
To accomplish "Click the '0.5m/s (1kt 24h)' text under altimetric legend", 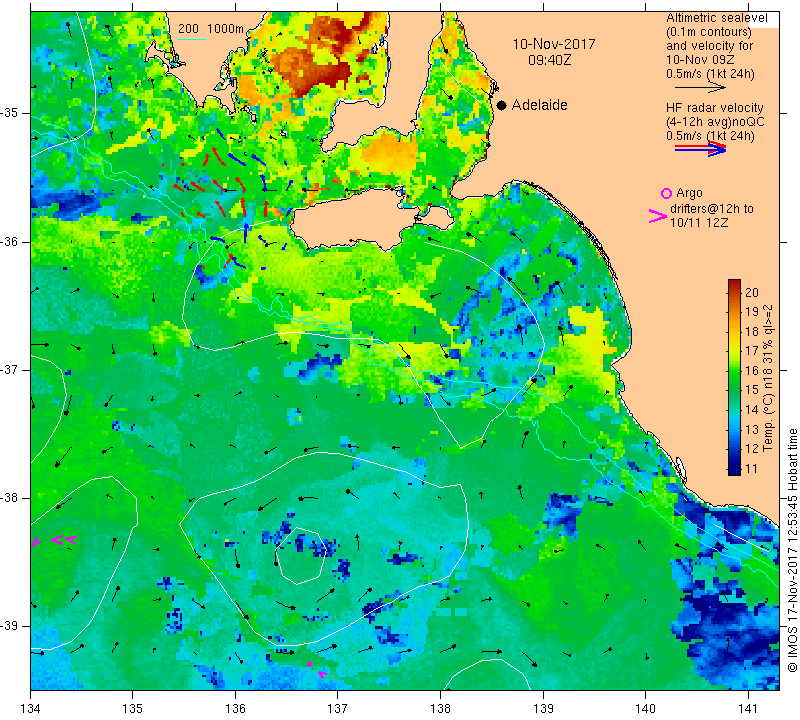I will [710, 74].
